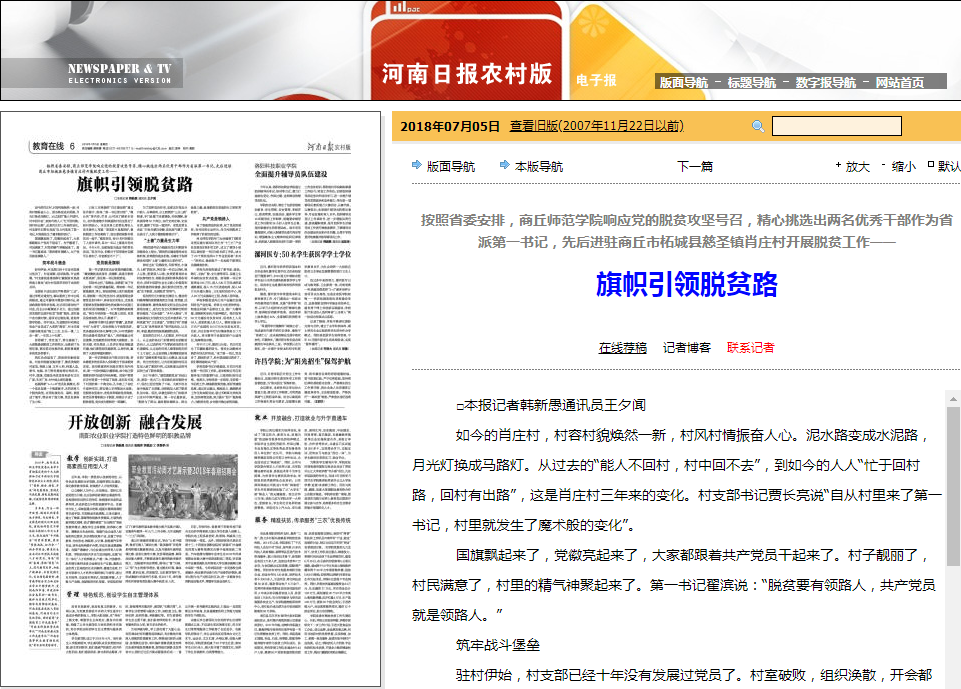The image size is (961, 689).
Task: Open 版面导航 in the top navigation bar
Action: tap(683, 82)
